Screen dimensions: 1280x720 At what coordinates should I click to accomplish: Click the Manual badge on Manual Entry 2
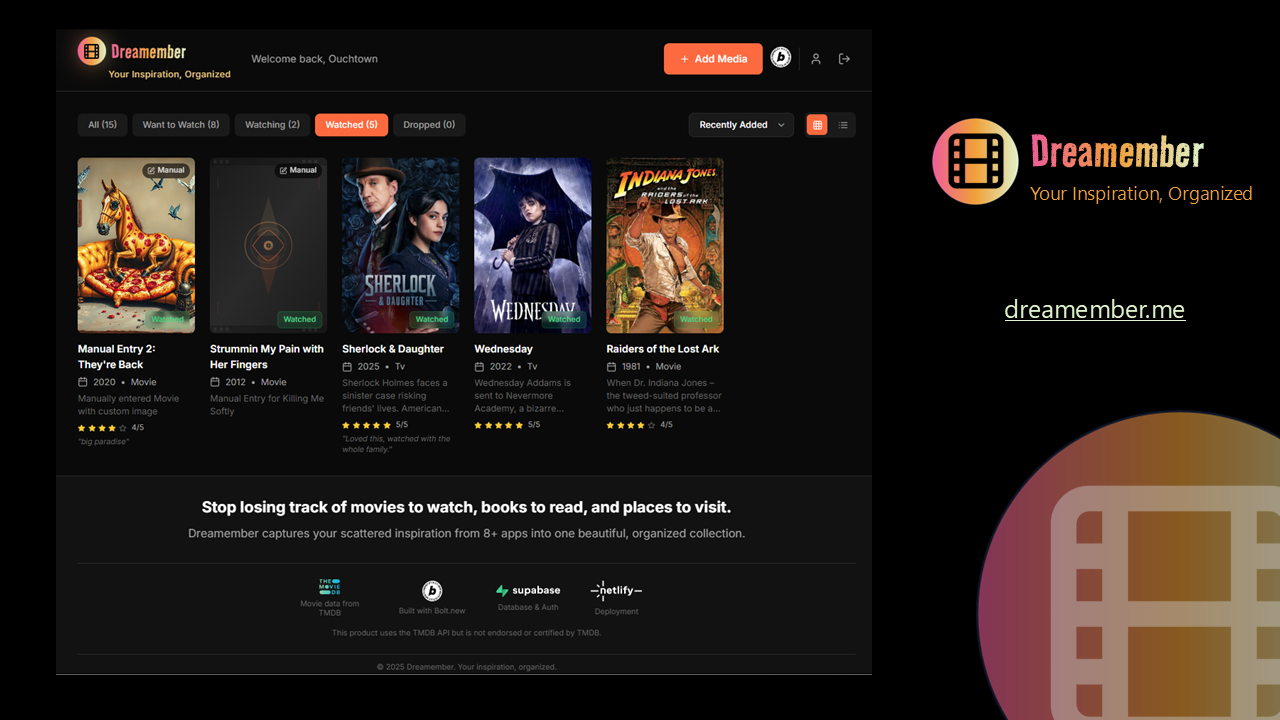(x=166, y=170)
